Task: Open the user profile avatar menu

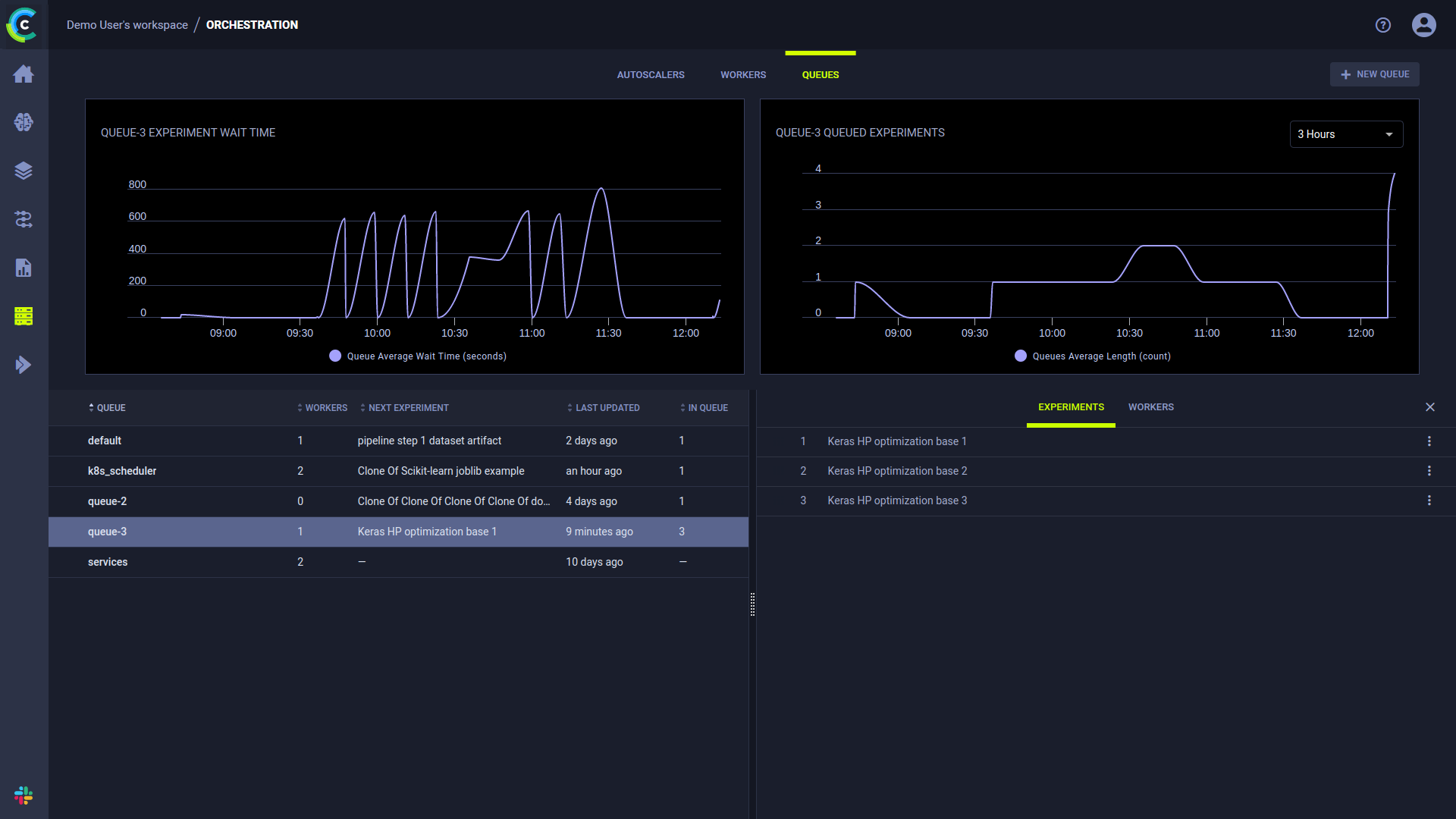Action: tap(1423, 25)
